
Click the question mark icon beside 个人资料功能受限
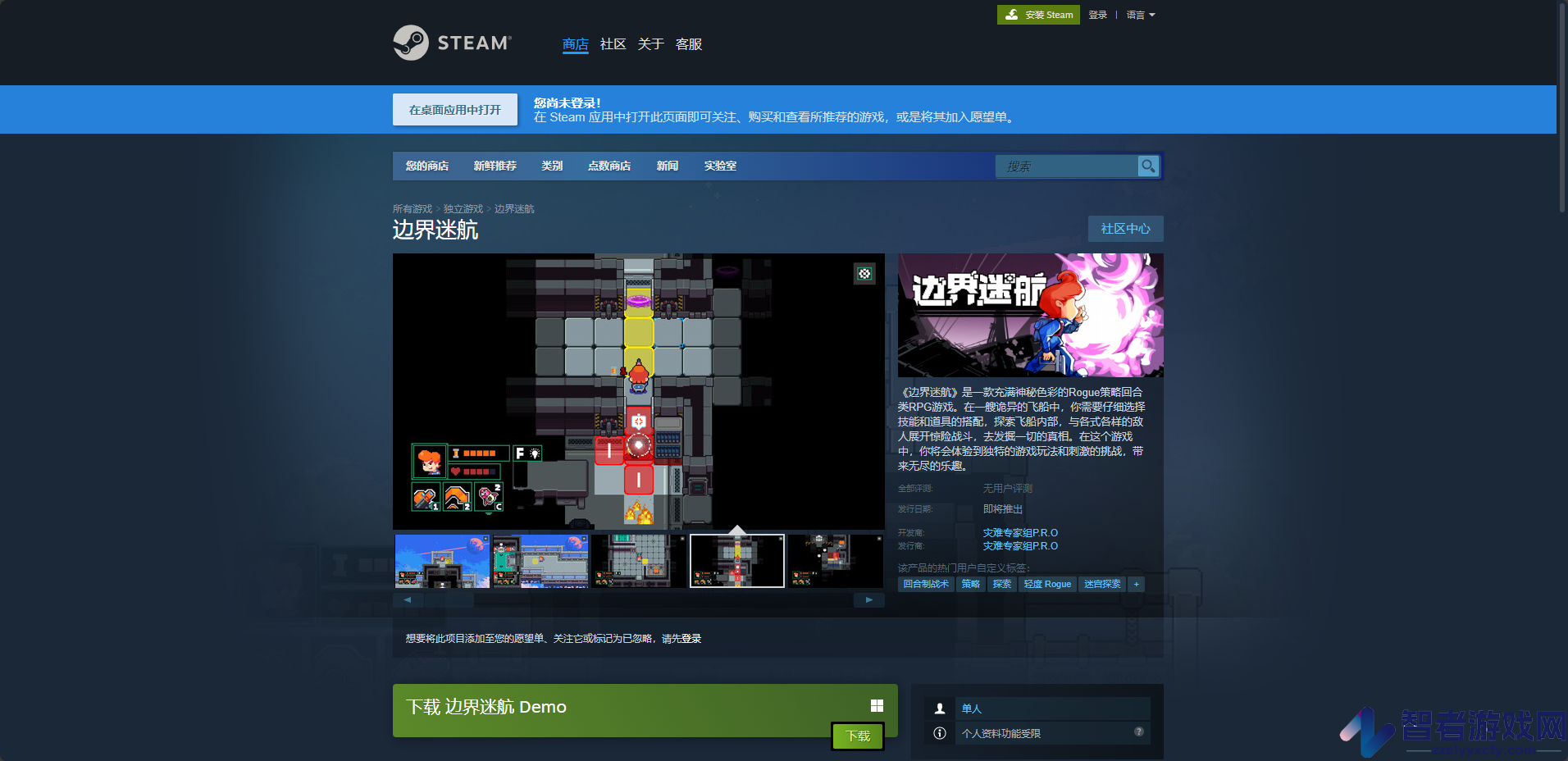coord(1139,731)
